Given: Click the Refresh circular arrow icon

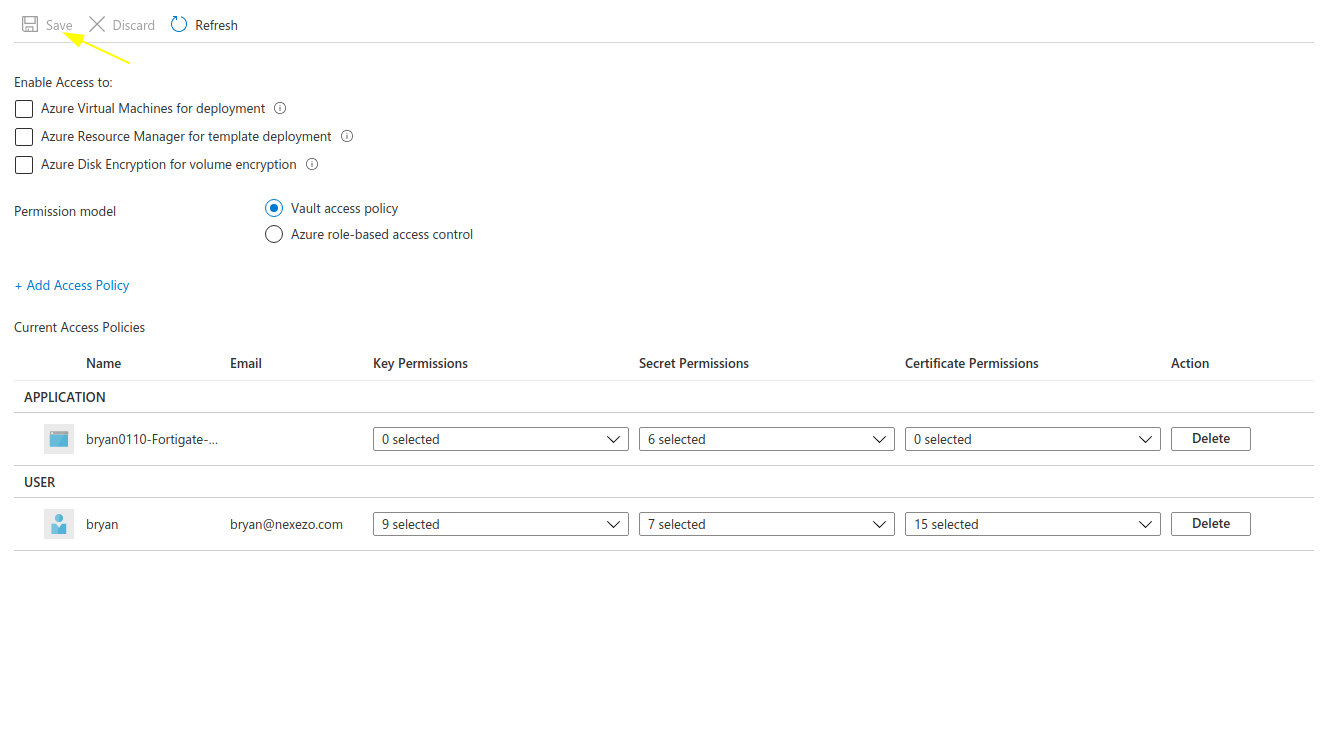Looking at the screenshot, I should pos(179,24).
